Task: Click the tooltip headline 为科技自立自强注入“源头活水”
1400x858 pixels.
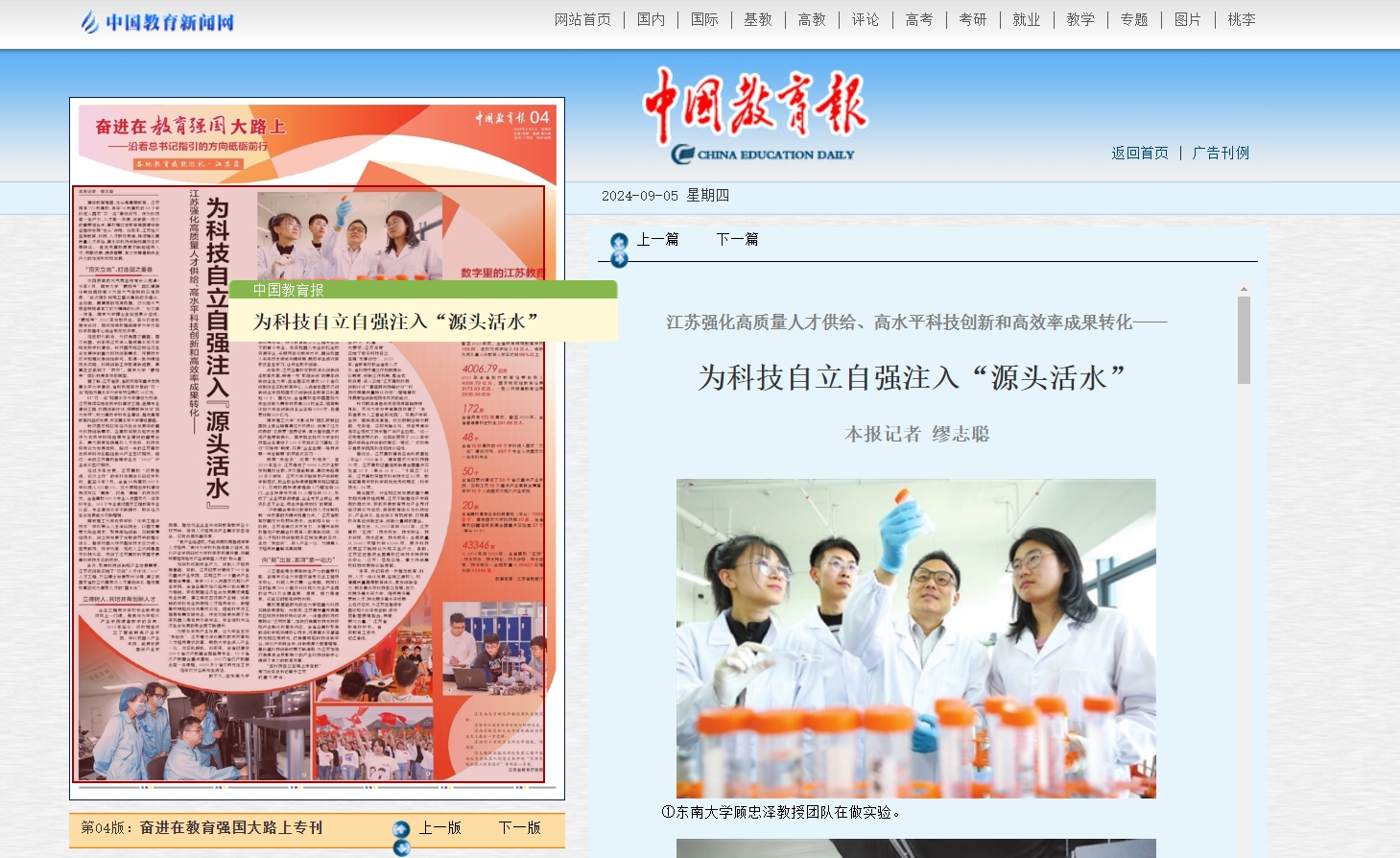Action: pyautogui.click(x=395, y=322)
